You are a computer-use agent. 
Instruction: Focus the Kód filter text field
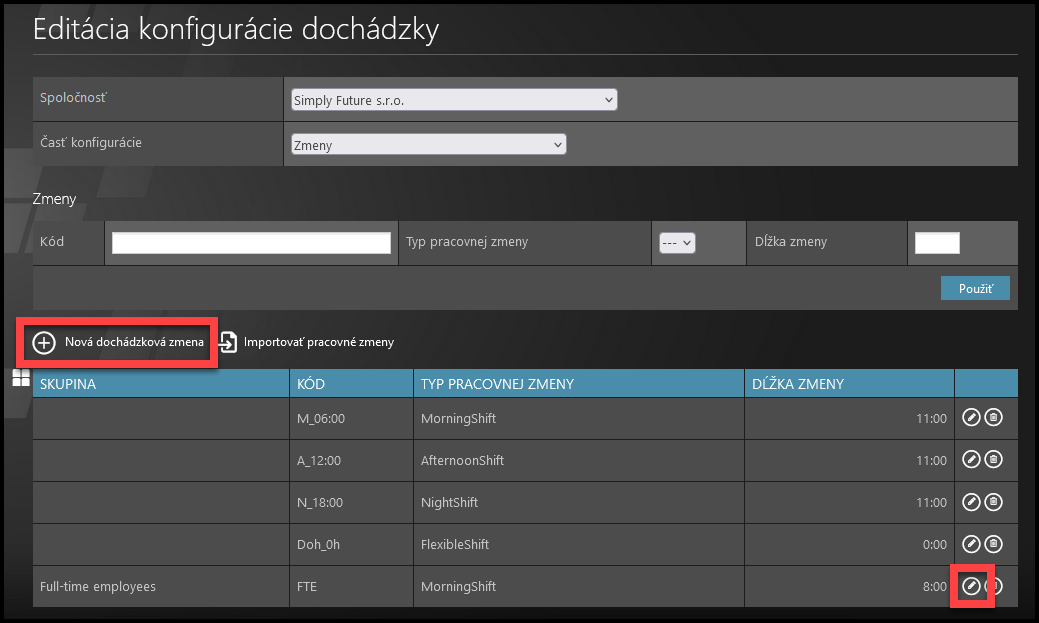click(x=251, y=243)
